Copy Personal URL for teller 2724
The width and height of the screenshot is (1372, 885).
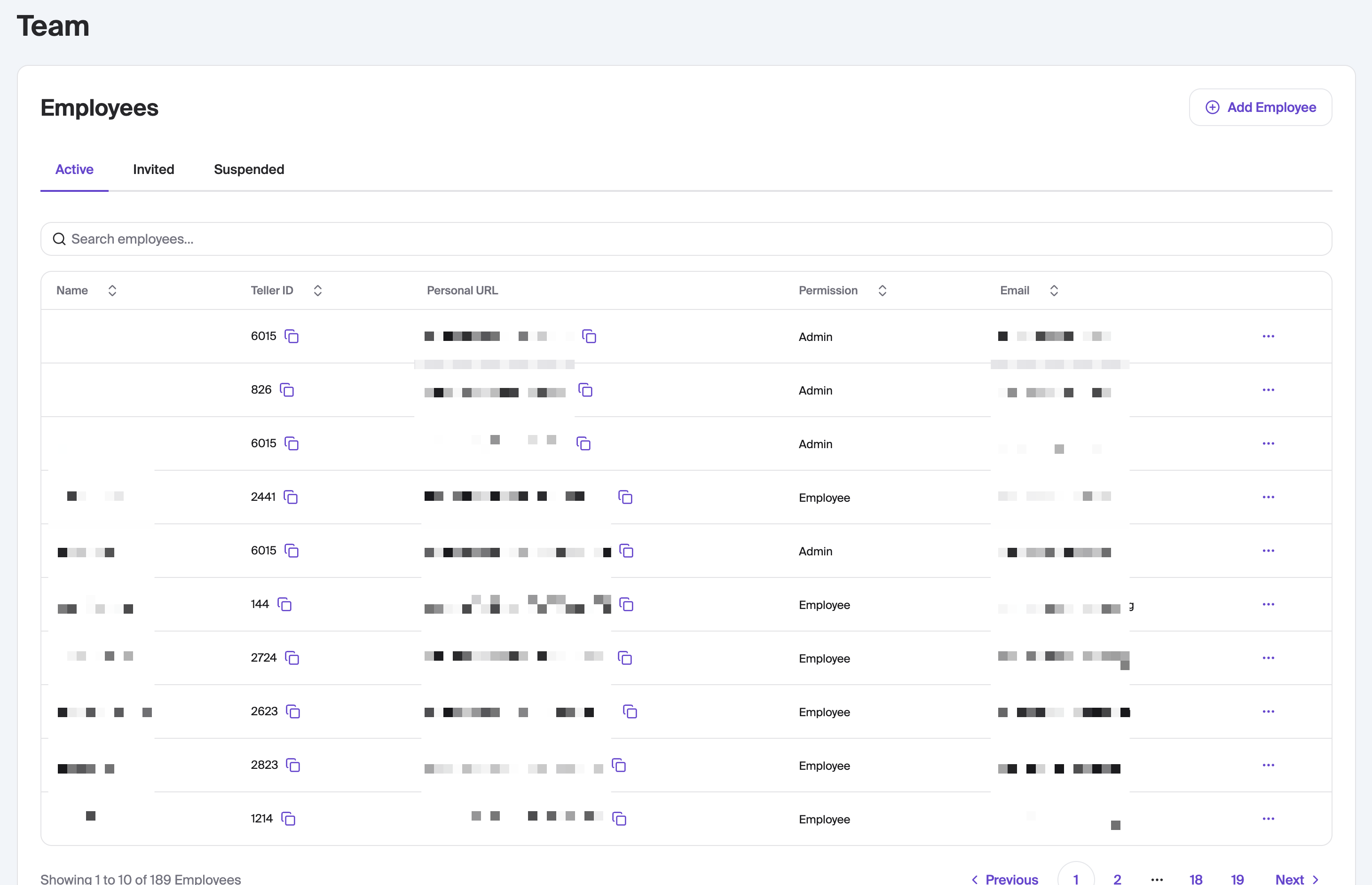(624, 658)
